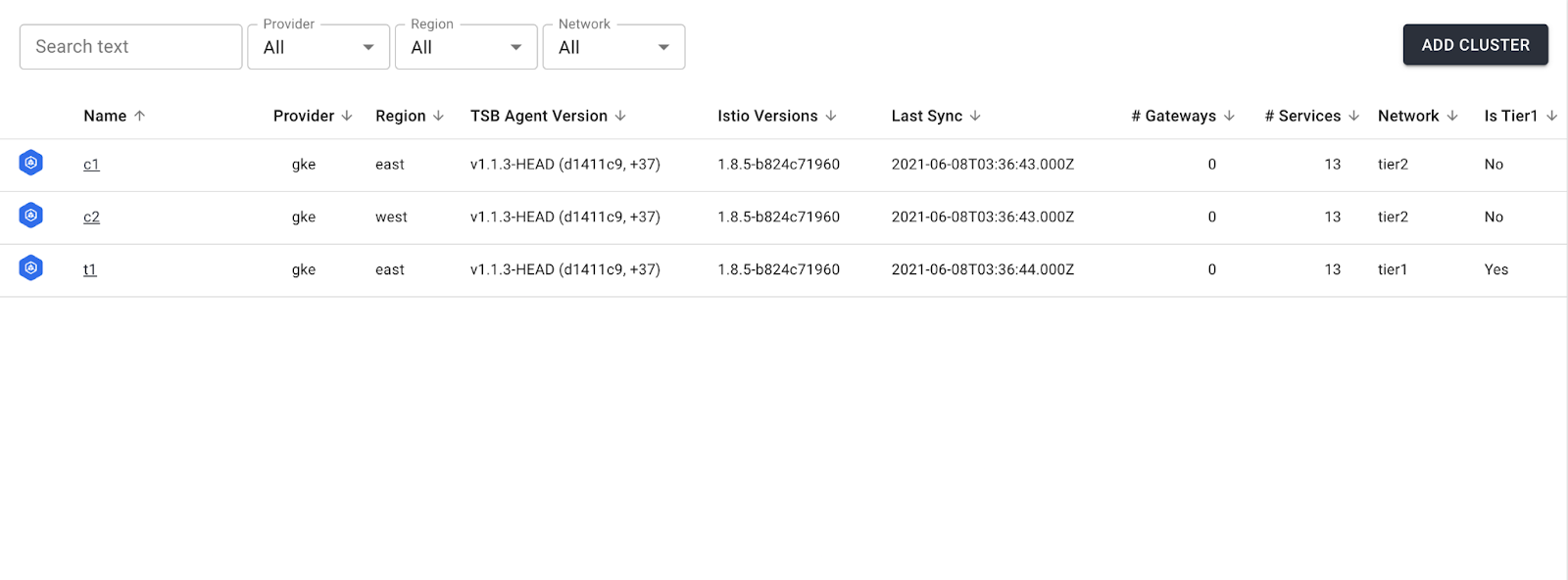Click the hexagon cluster icon for t1
The height and width of the screenshot is (580, 1568).
pos(31,268)
